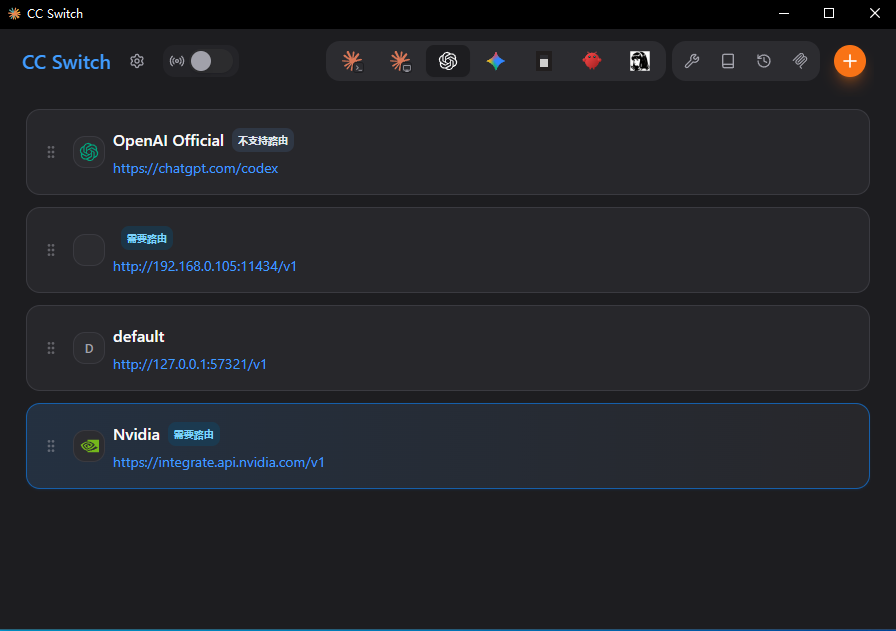Open the http://192.168.0.105:11434/v1 link
896x631 pixels.
click(x=205, y=266)
